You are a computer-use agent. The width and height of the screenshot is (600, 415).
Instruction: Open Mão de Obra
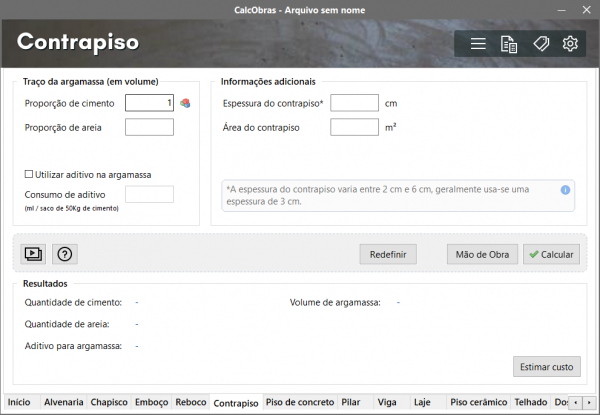[x=482, y=255]
